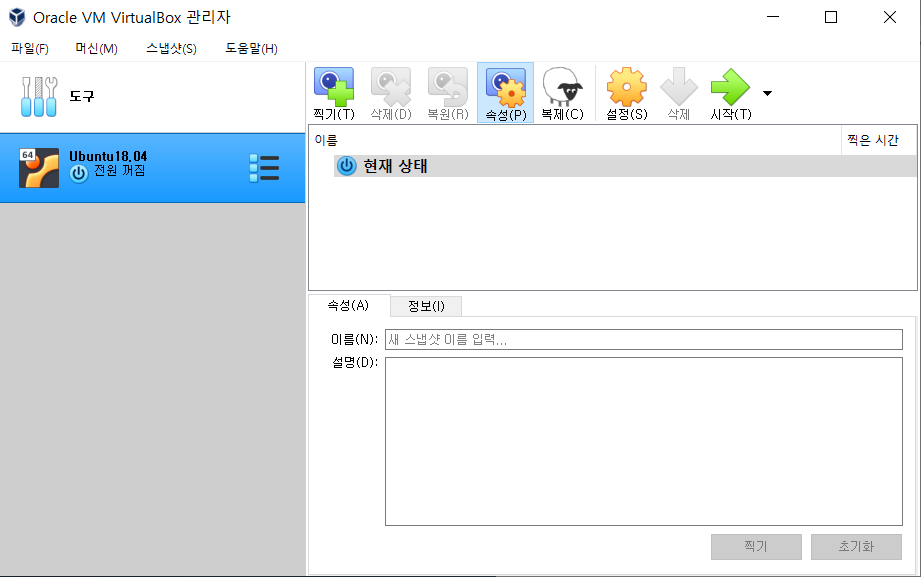The height and width of the screenshot is (577, 921).
Task: Click the Take (찍기) button at bottom
Action: [x=756, y=546]
